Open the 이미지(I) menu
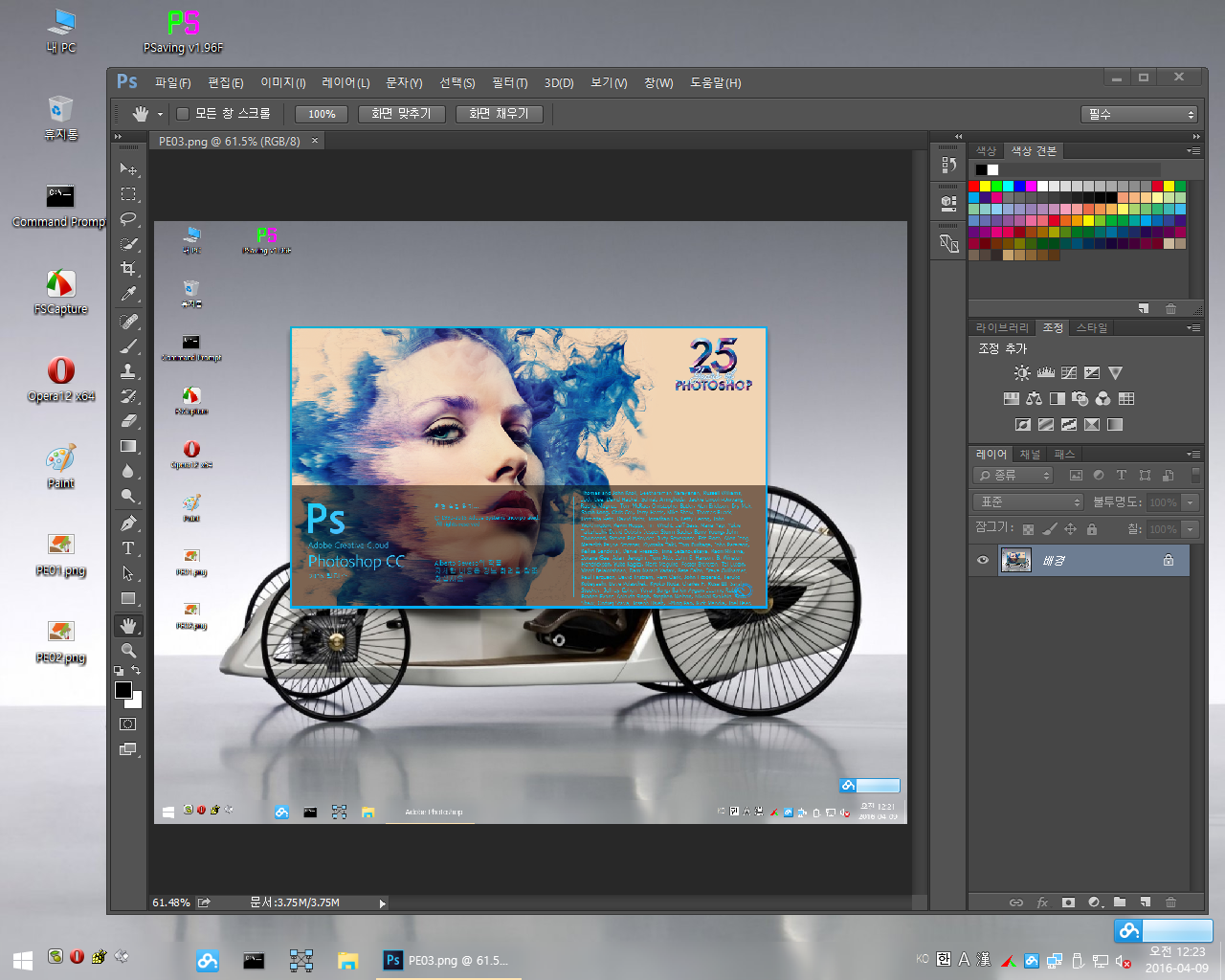This screenshot has height=980, width=1225. [x=283, y=83]
